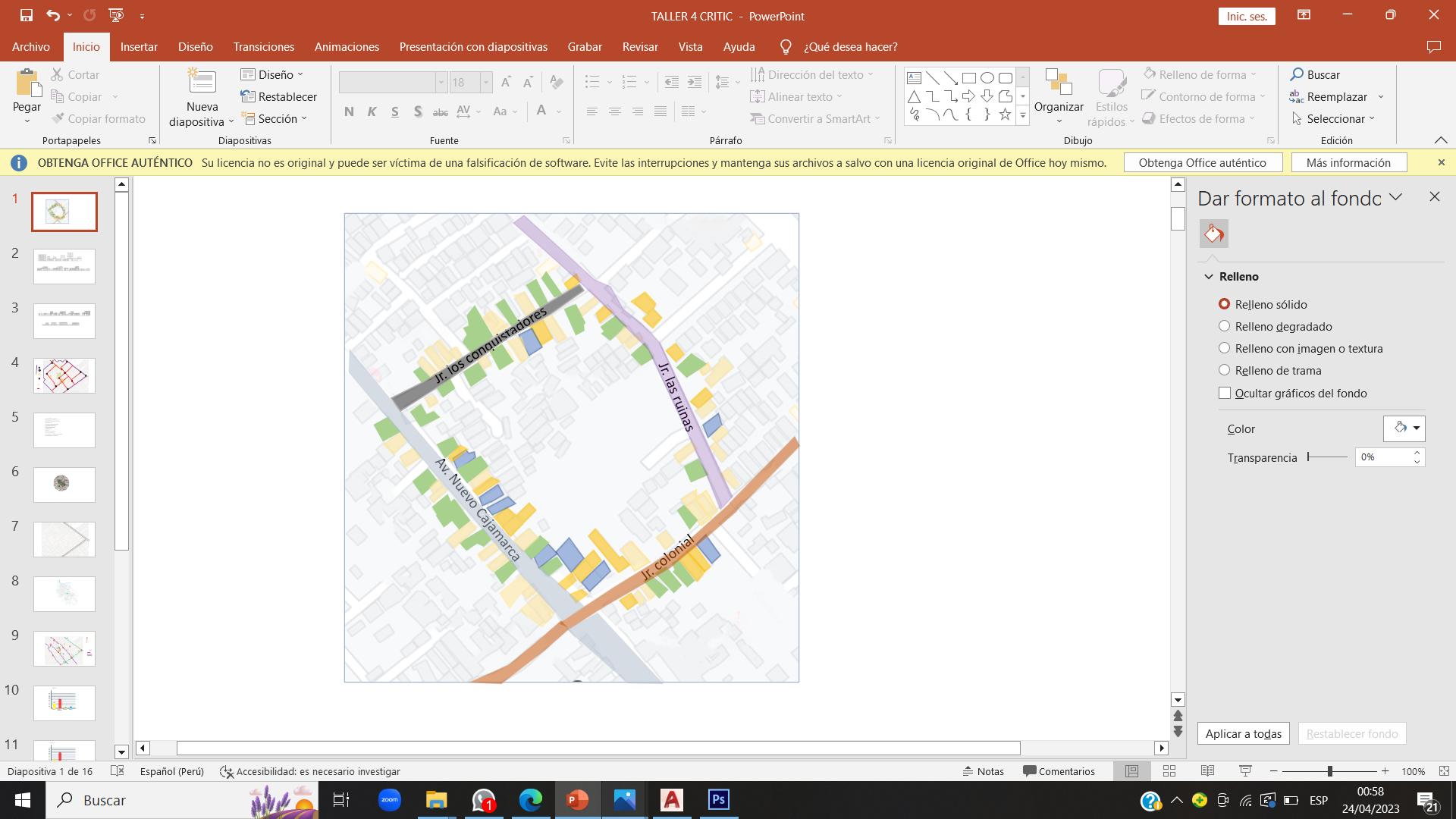
Task: Switch to slide sorter view icon
Action: (1169, 771)
